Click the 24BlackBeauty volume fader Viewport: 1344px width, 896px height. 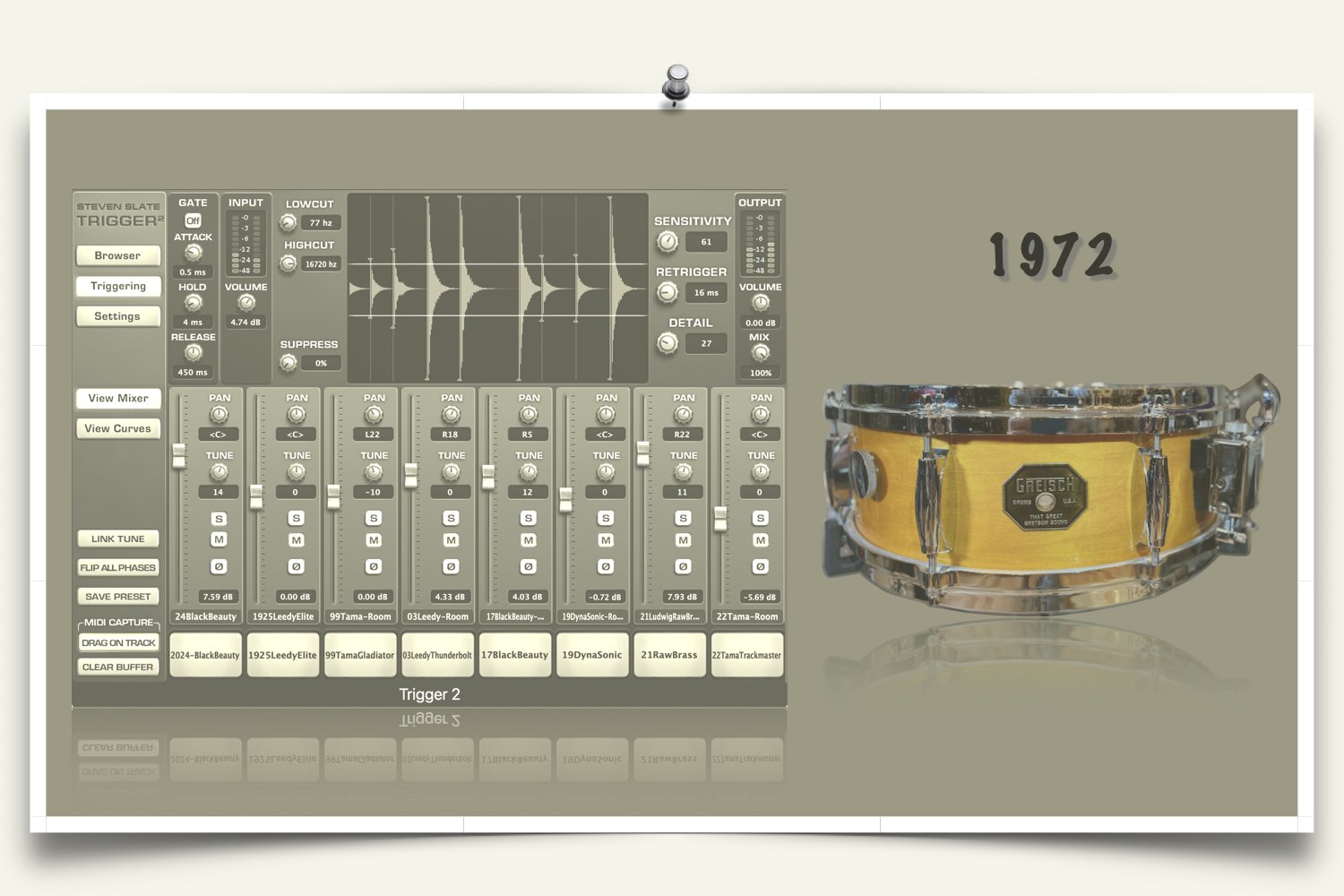tap(179, 455)
